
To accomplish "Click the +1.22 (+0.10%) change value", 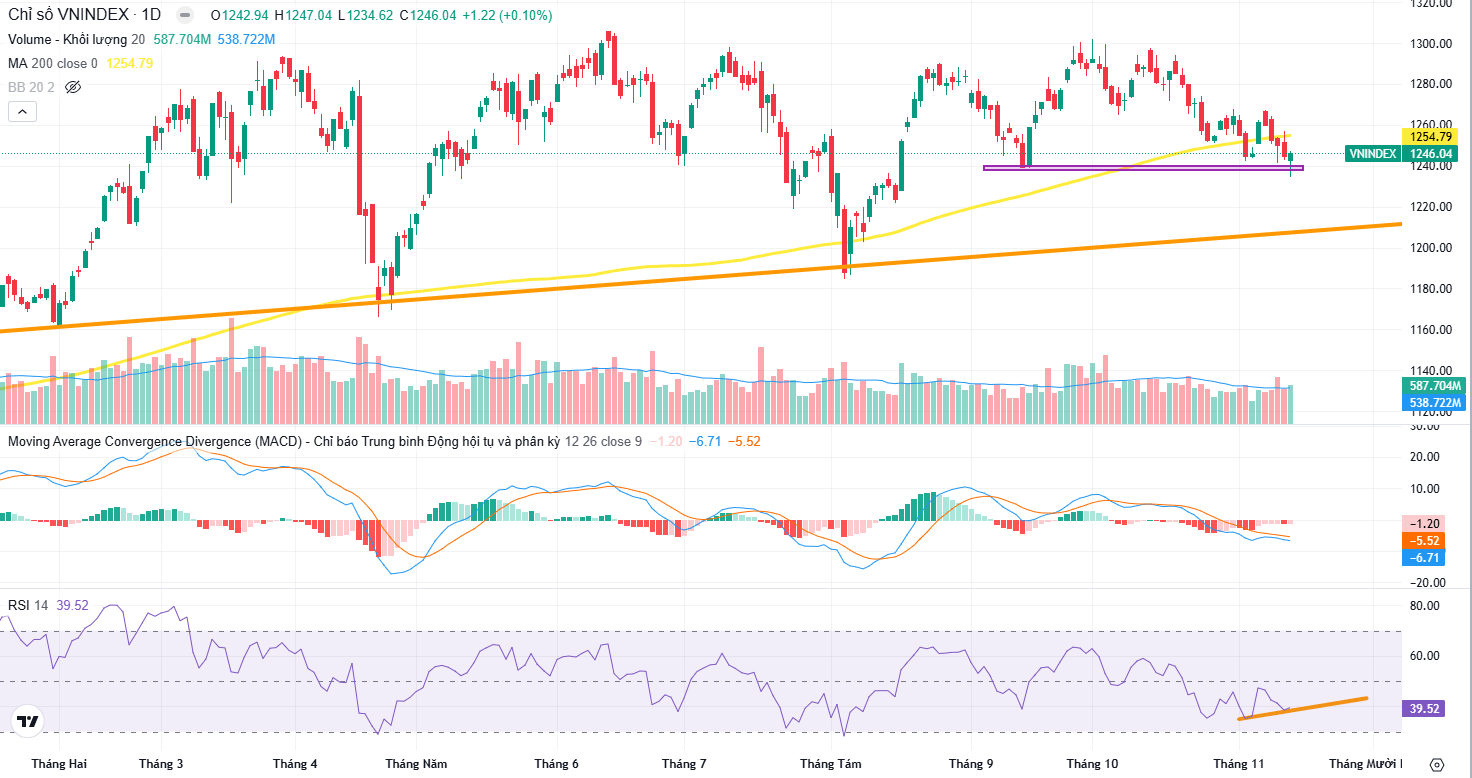I will (x=506, y=15).
